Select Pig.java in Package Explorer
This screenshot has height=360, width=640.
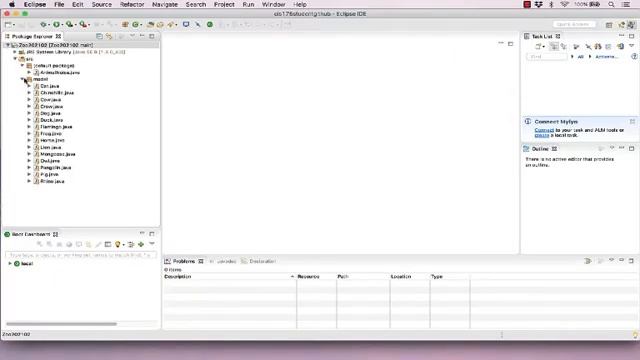[49, 175]
